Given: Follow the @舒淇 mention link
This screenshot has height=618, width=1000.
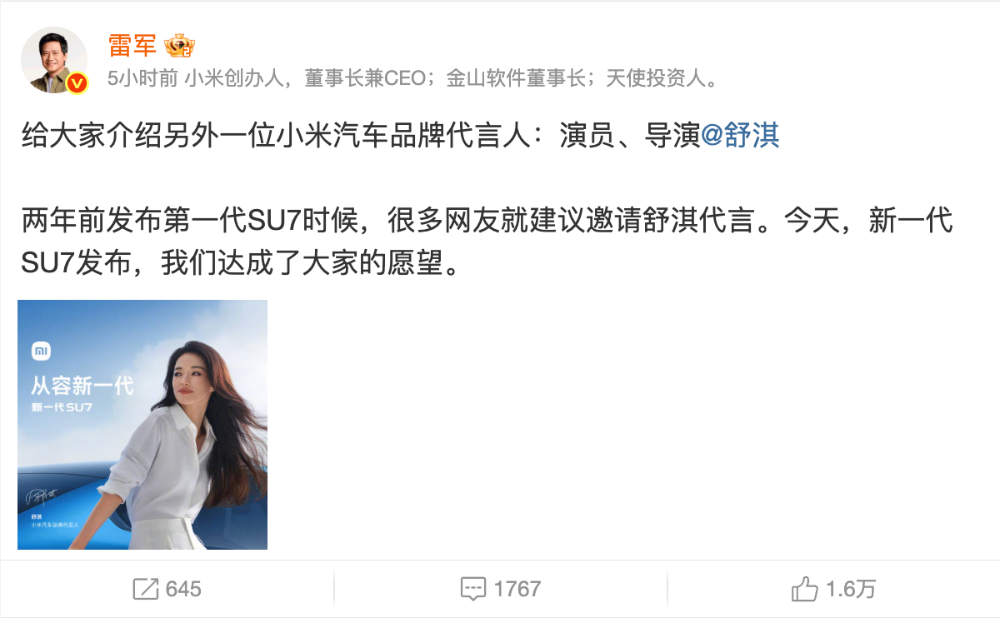Looking at the screenshot, I should pos(740,135).
